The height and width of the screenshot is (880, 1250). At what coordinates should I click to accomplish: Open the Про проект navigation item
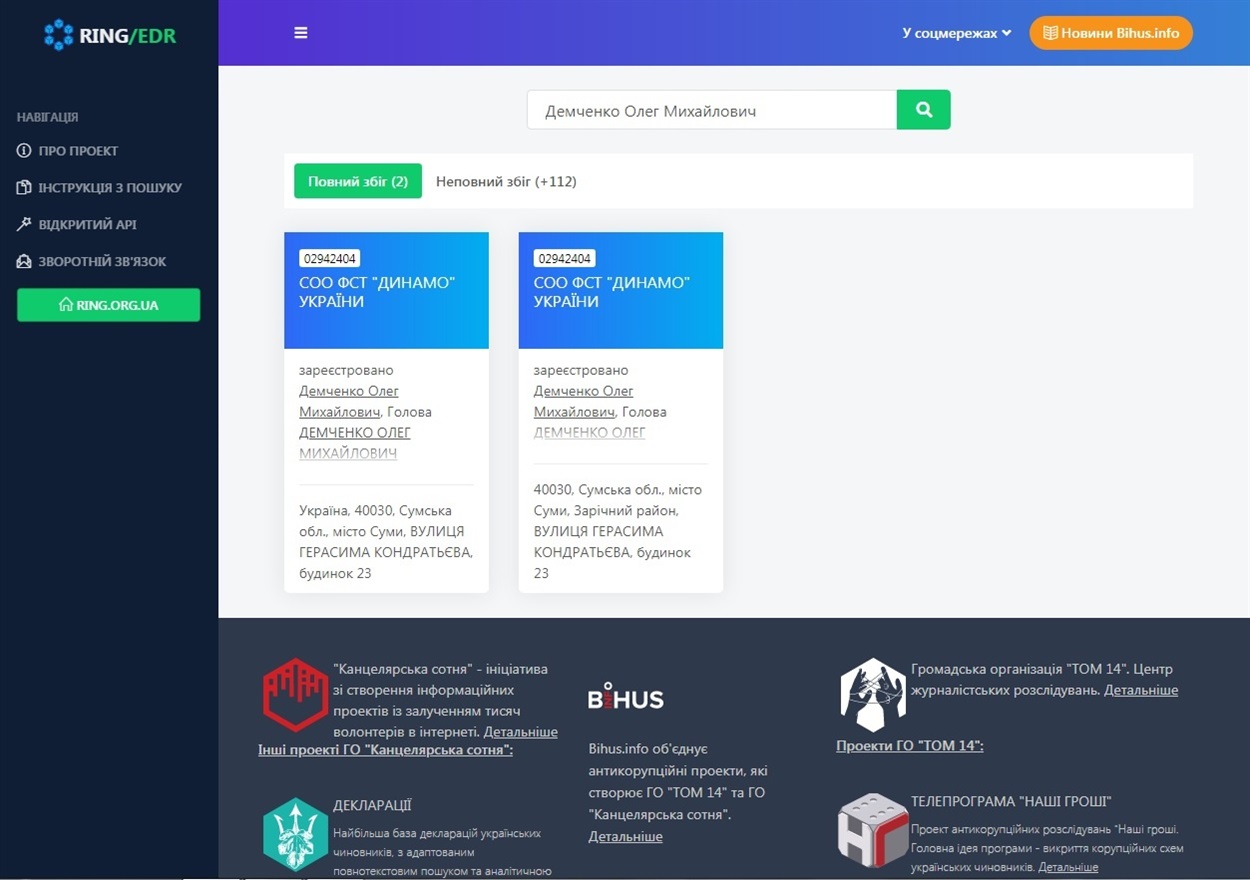67,151
